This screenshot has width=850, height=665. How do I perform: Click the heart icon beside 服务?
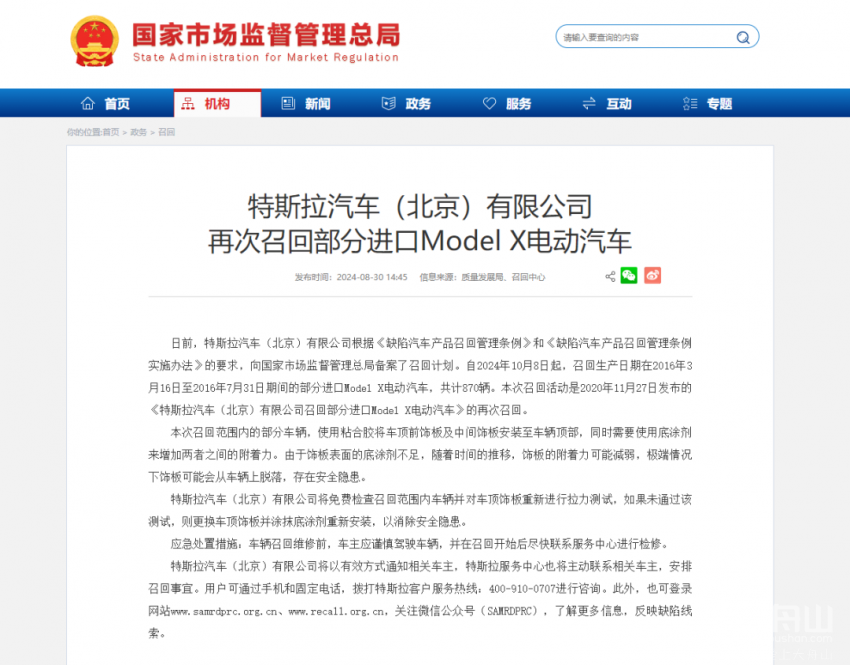(490, 103)
